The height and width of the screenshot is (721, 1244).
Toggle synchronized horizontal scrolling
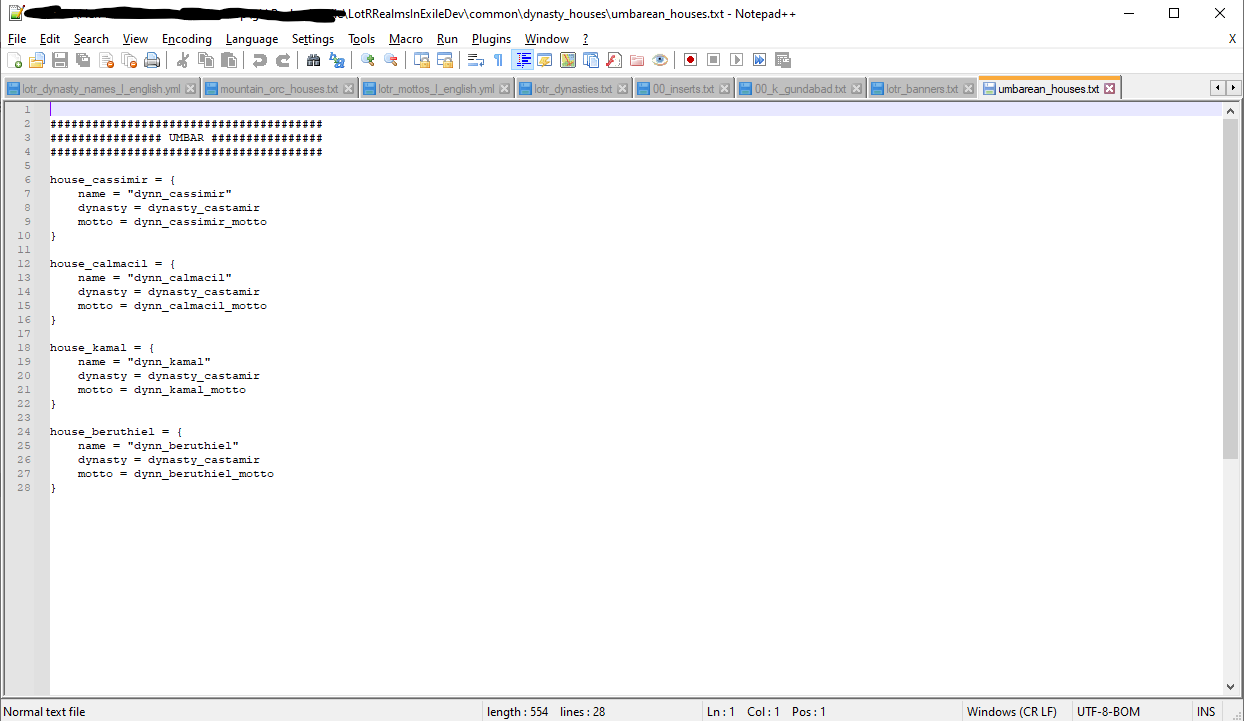click(x=445, y=60)
